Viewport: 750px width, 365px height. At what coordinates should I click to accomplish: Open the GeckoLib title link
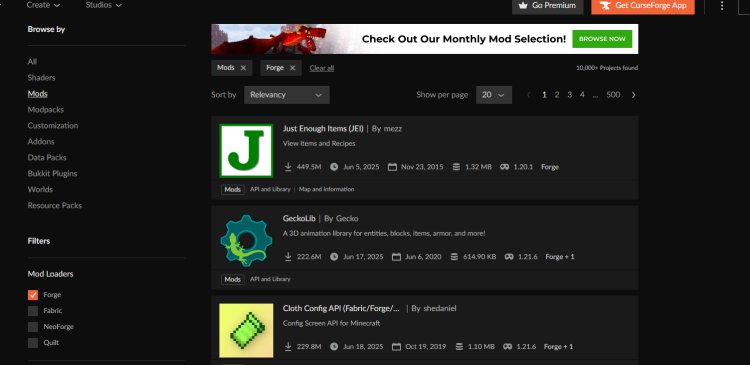pos(299,219)
